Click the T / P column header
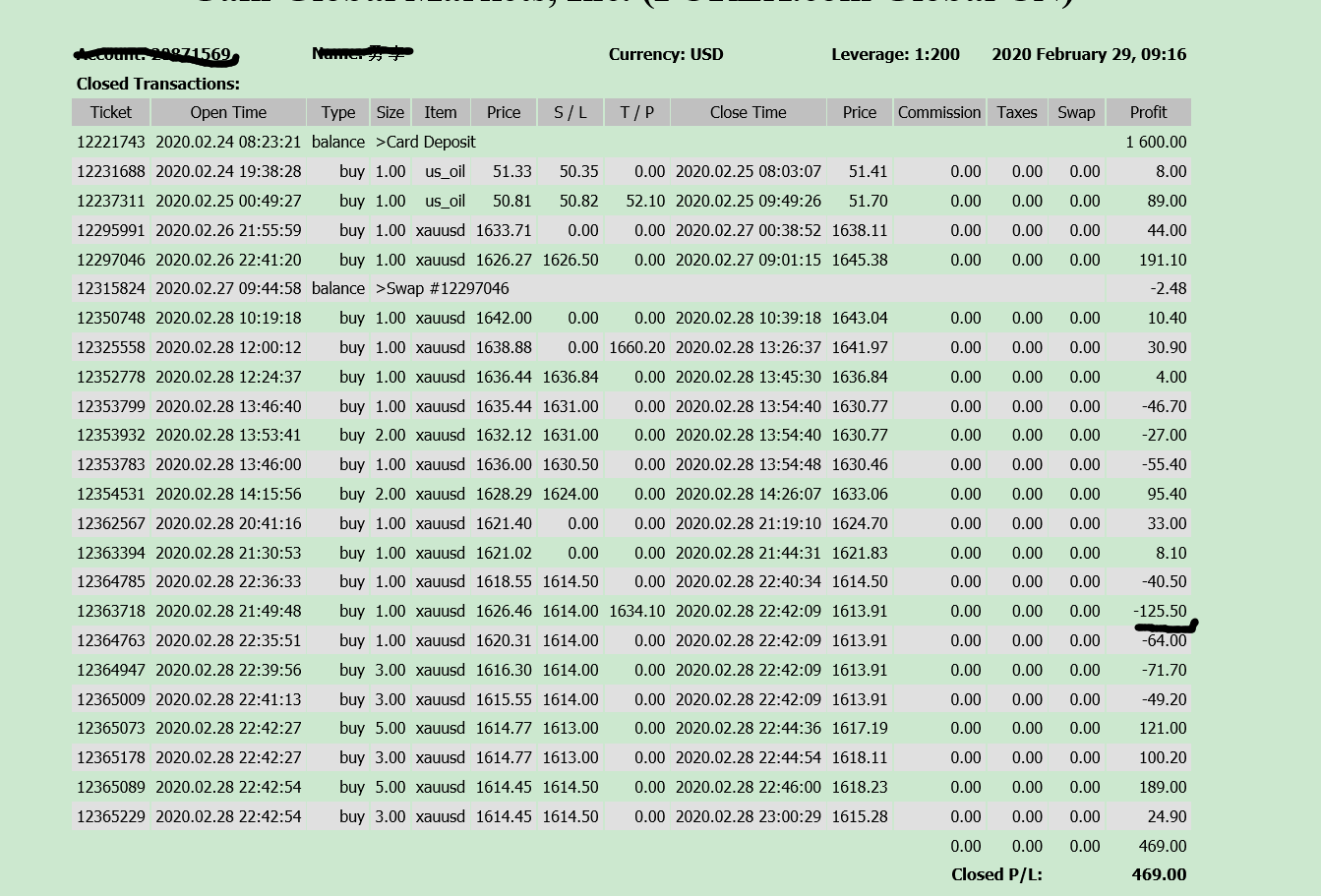The height and width of the screenshot is (896, 1321). [637, 112]
